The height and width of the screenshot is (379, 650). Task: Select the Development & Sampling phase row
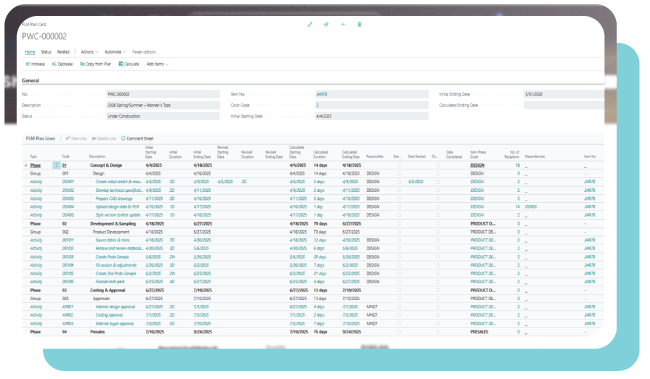pyautogui.click(x=313, y=224)
